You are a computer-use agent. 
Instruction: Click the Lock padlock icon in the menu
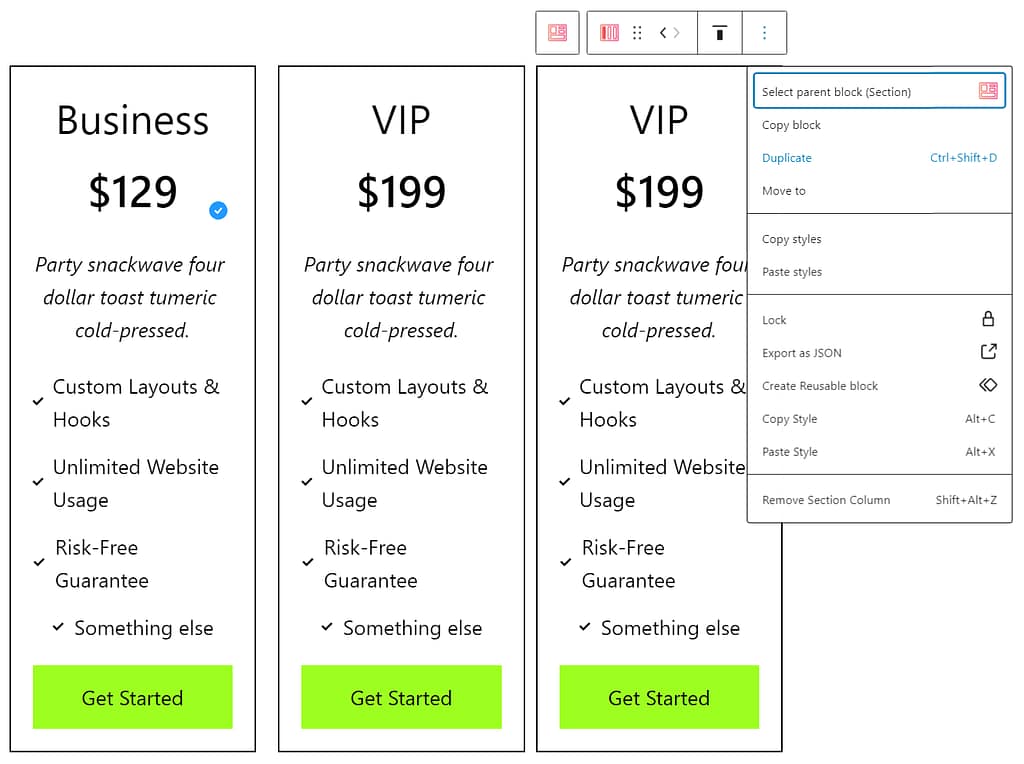click(x=988, y=319)
